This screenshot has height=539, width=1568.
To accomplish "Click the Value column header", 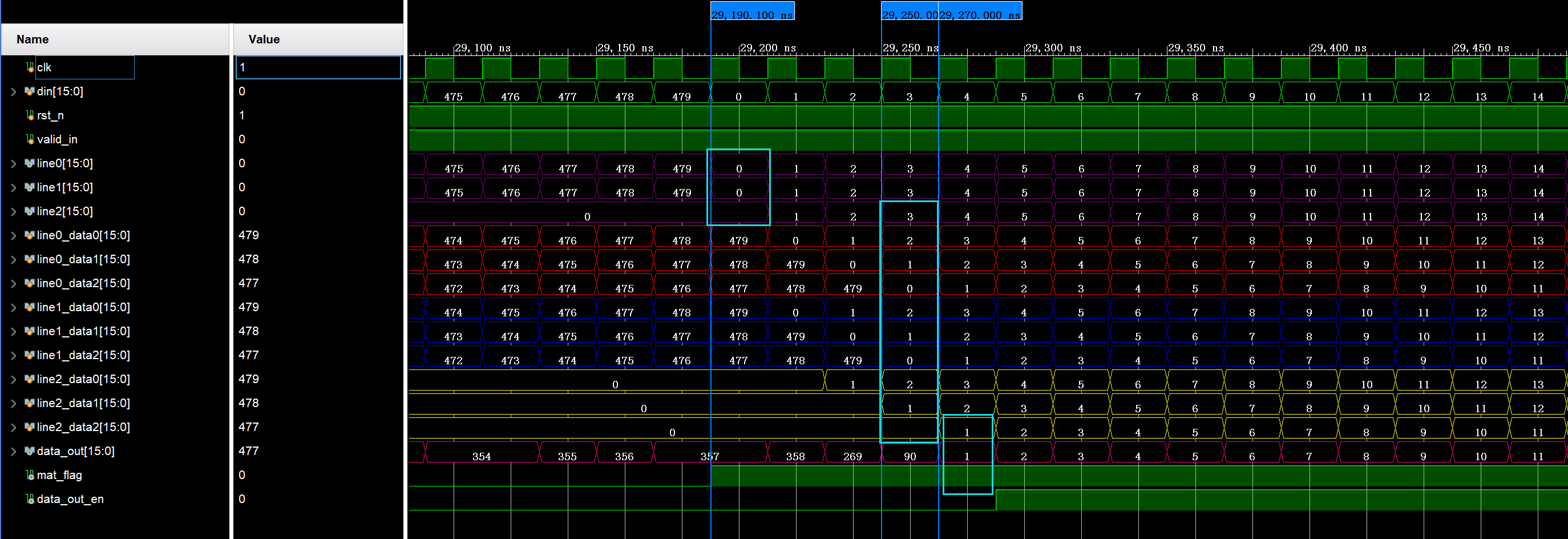I will click(x=318, y=39).
